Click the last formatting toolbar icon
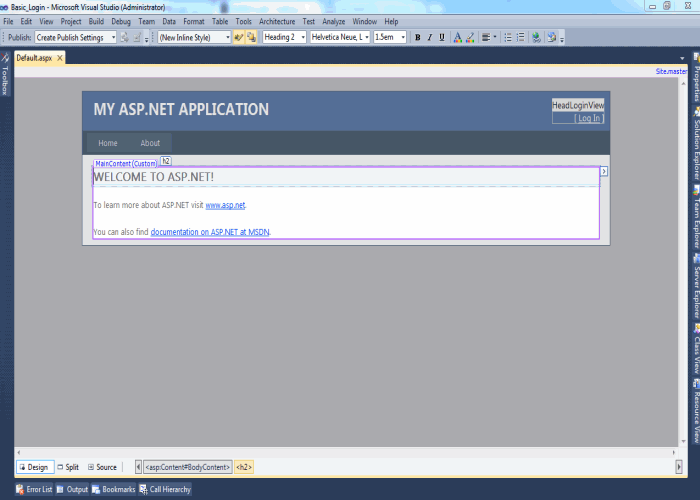The height and width of the screenshot is (500, 700). [552, 38]
